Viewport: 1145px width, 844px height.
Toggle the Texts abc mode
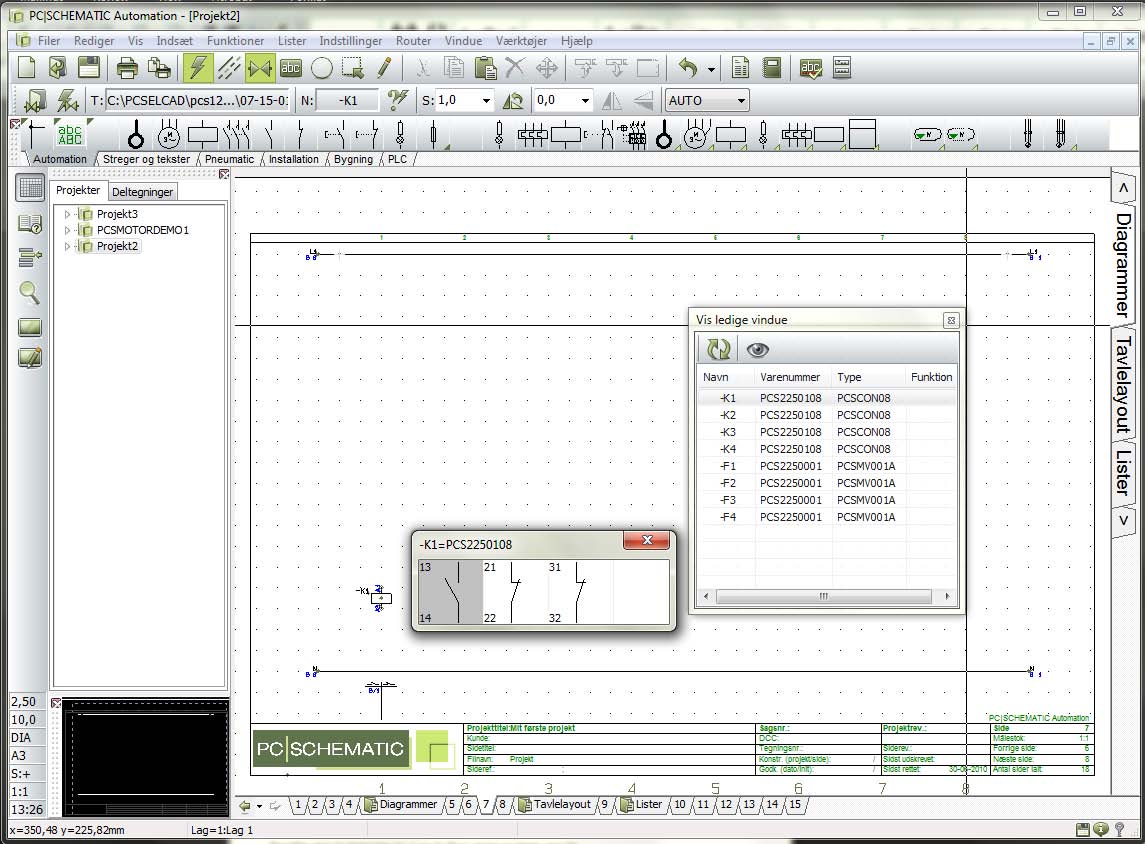pyautogui.click(x=291, y=68)
